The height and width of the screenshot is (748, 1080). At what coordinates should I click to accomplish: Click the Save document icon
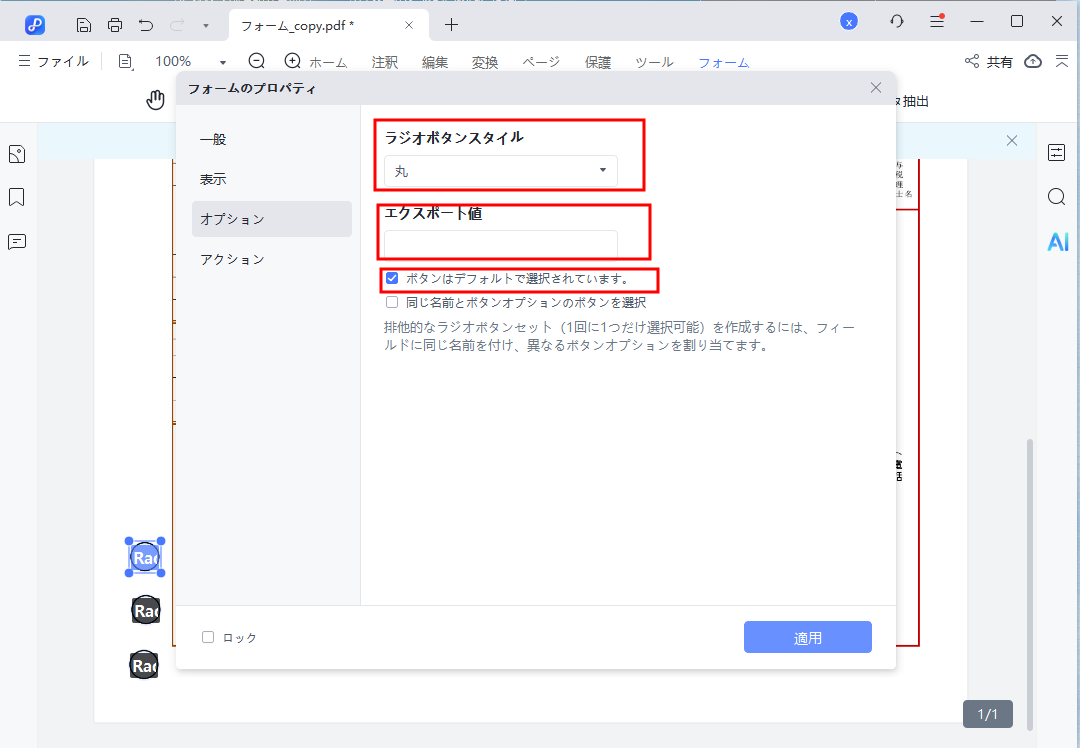click(83, 23)
